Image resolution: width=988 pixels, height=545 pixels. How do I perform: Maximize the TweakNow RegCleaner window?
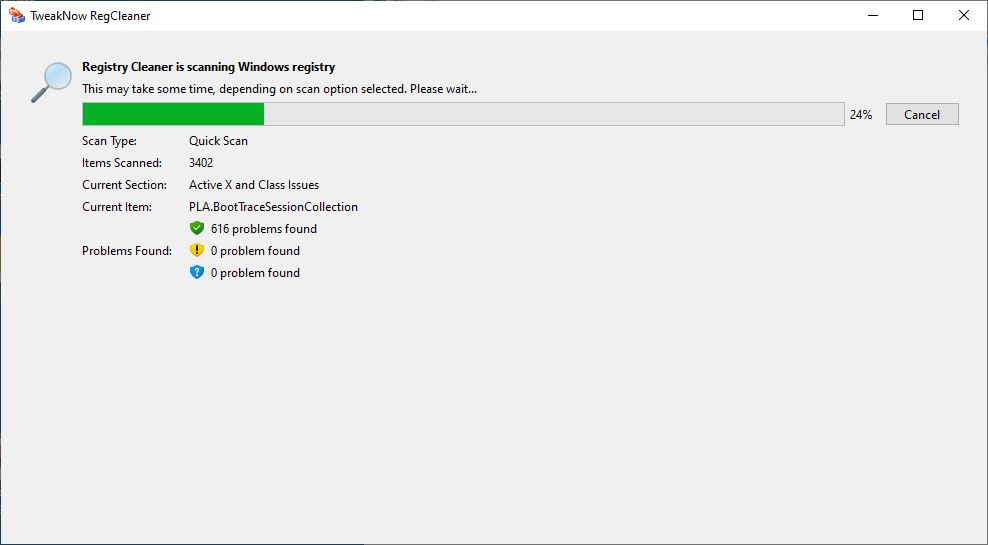tap(918, 15)
